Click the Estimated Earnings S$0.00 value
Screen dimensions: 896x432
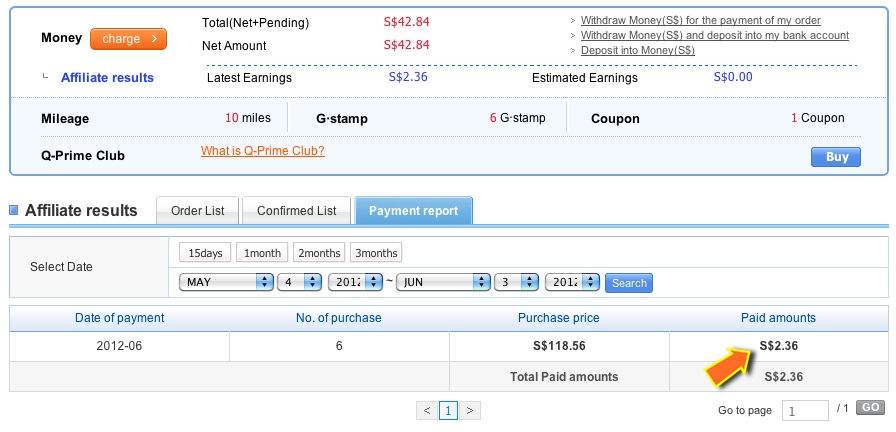coord(733,77)
